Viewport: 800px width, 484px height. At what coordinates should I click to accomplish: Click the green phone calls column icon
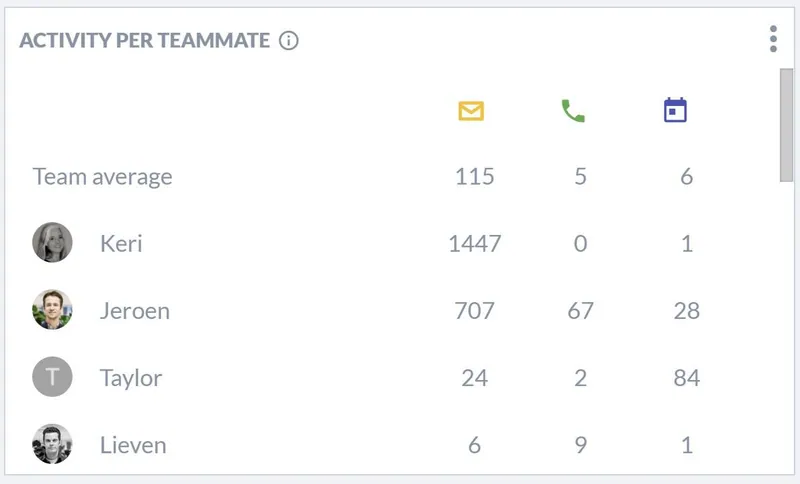point(573,111)
